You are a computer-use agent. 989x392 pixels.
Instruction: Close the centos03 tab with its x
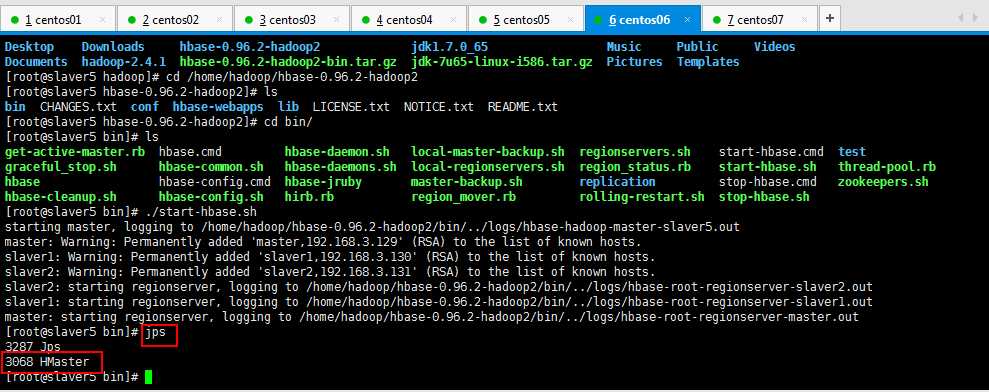[337, 20]
